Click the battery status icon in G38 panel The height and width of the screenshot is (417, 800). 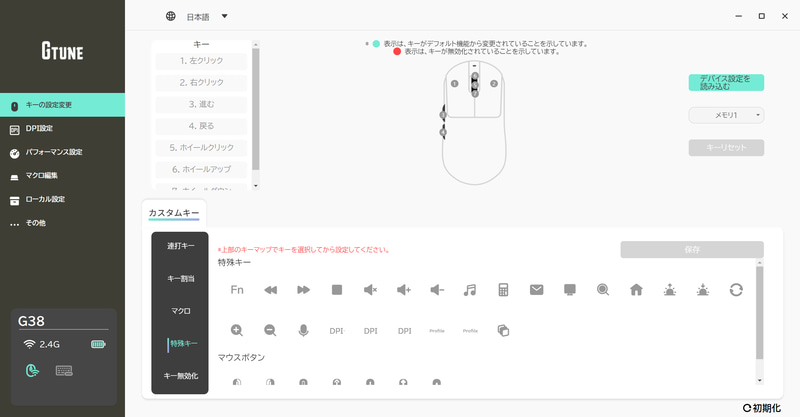pyautogui.click(x=98, y=345)
